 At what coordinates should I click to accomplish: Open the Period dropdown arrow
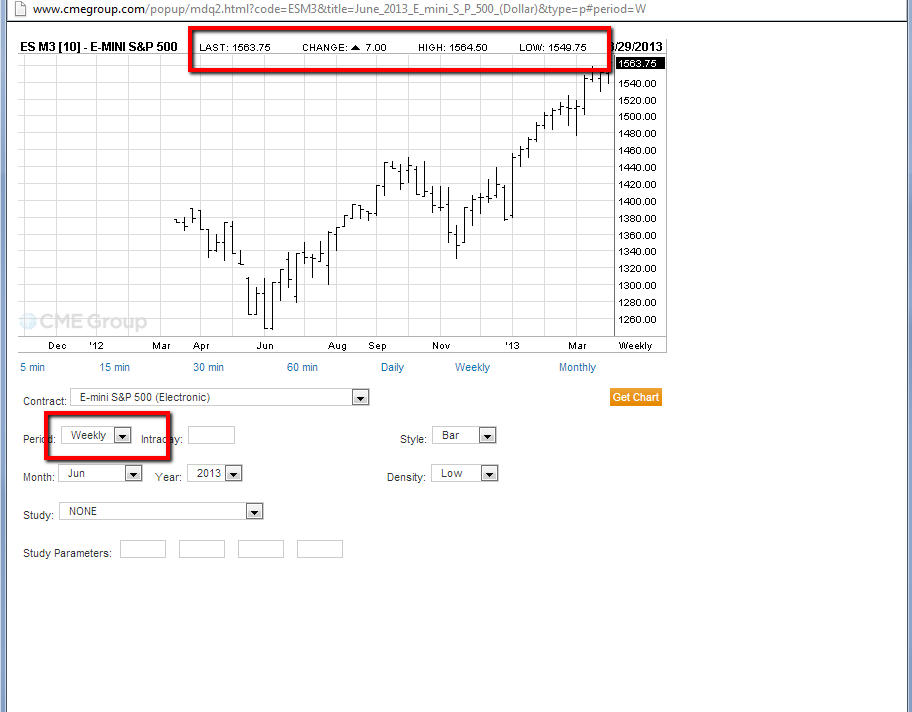point(122,436)
